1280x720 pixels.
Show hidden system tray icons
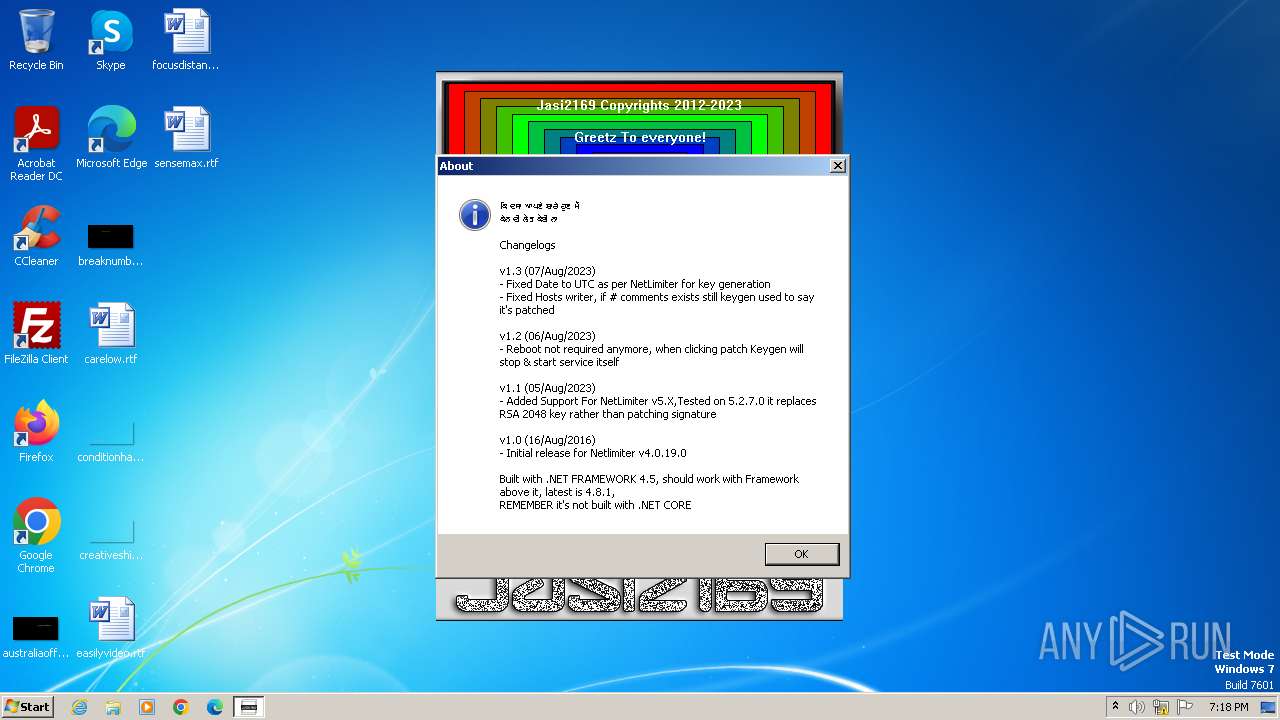pos(1116,706)
